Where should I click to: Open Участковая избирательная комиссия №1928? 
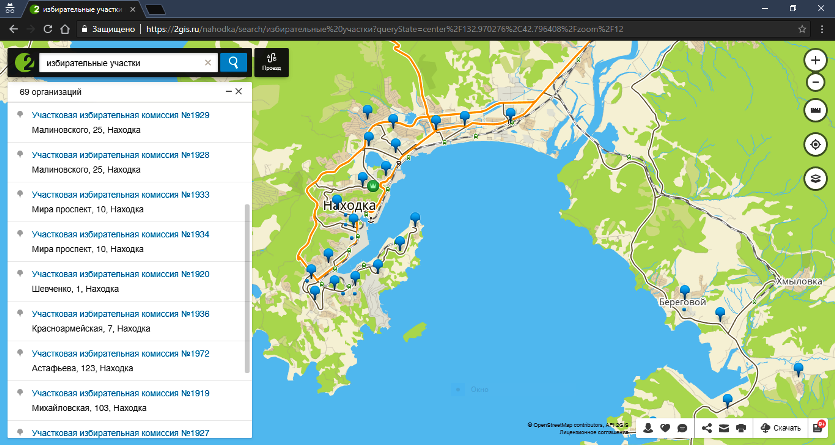pos(120,155)
